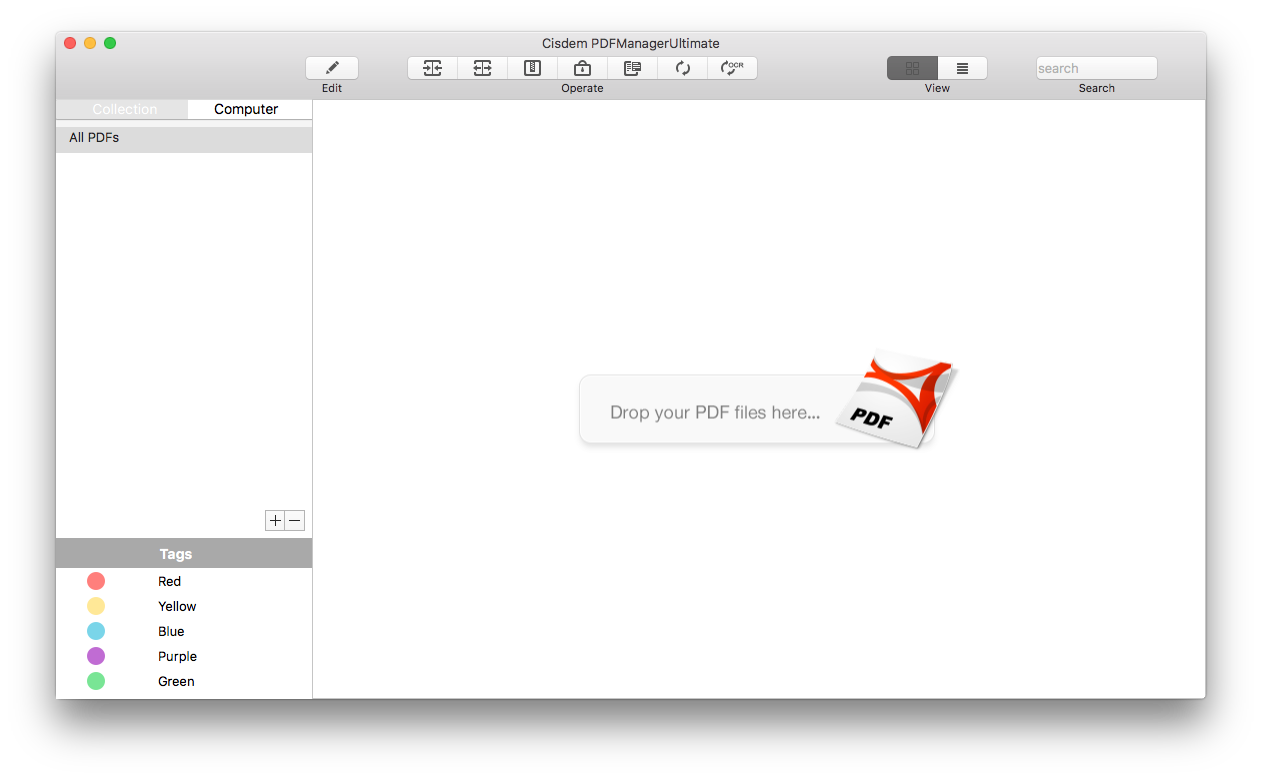The width and height of the screenshot is (1262, 779).
Task: Select the OCR Converter tool
Action: coord(732,67)
